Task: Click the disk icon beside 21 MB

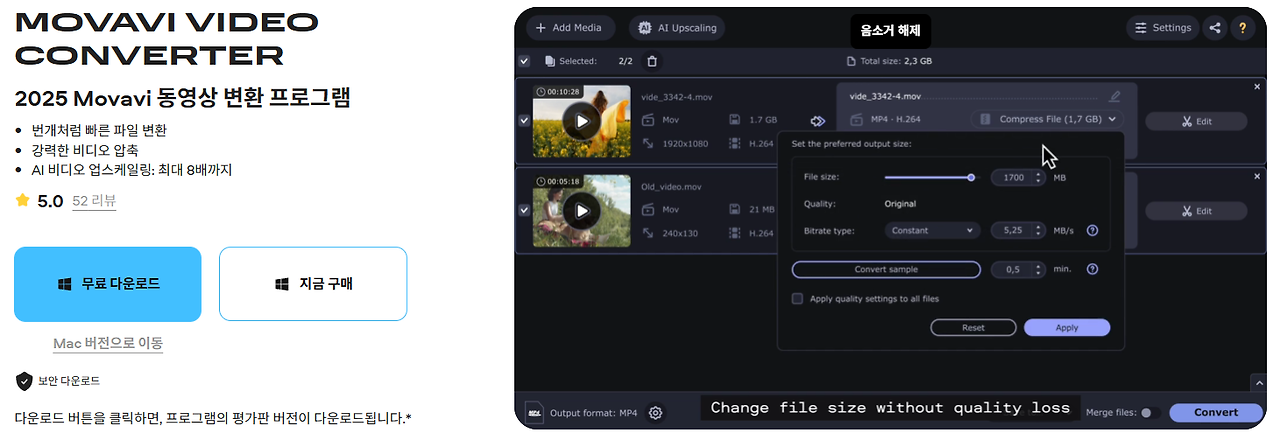Action: click(735, 209)
